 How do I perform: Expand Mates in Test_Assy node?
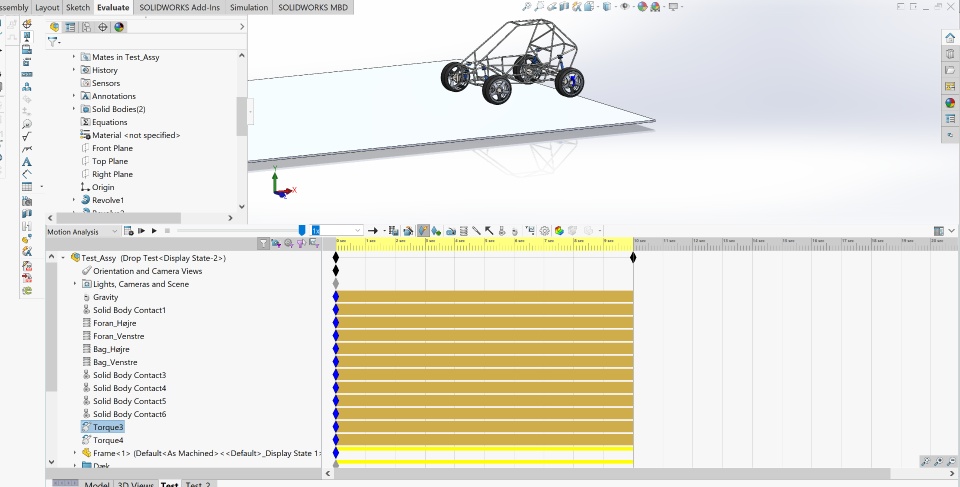pos(74,56)
